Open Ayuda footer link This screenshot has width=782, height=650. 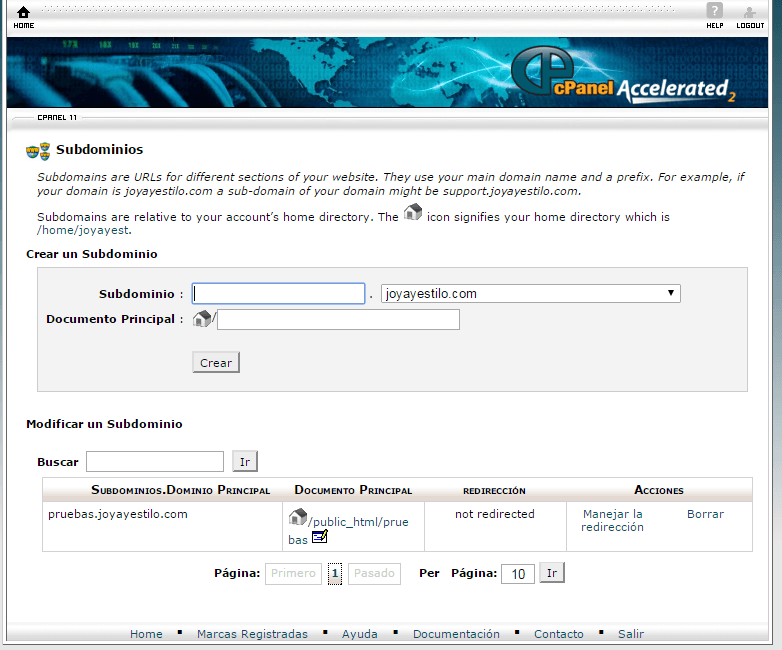click(360, 634)
